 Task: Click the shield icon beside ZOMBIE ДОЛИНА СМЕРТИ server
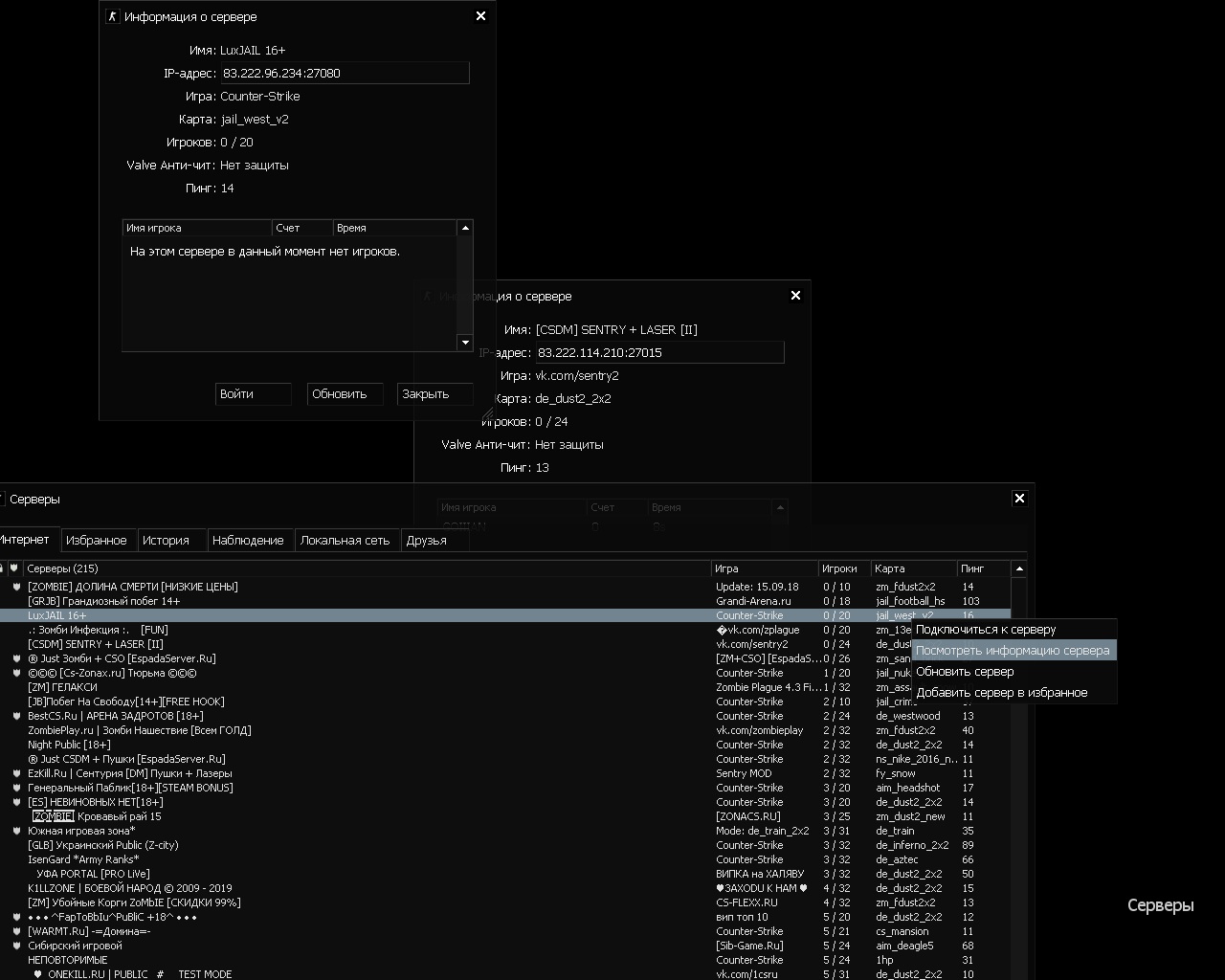pos(16,587)
